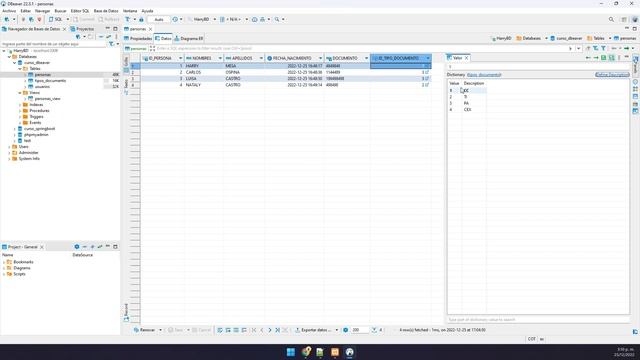Click the toolbar magnifier search icon
The height and width of the screenshot is (360, 640).
(x=277, y=19)
